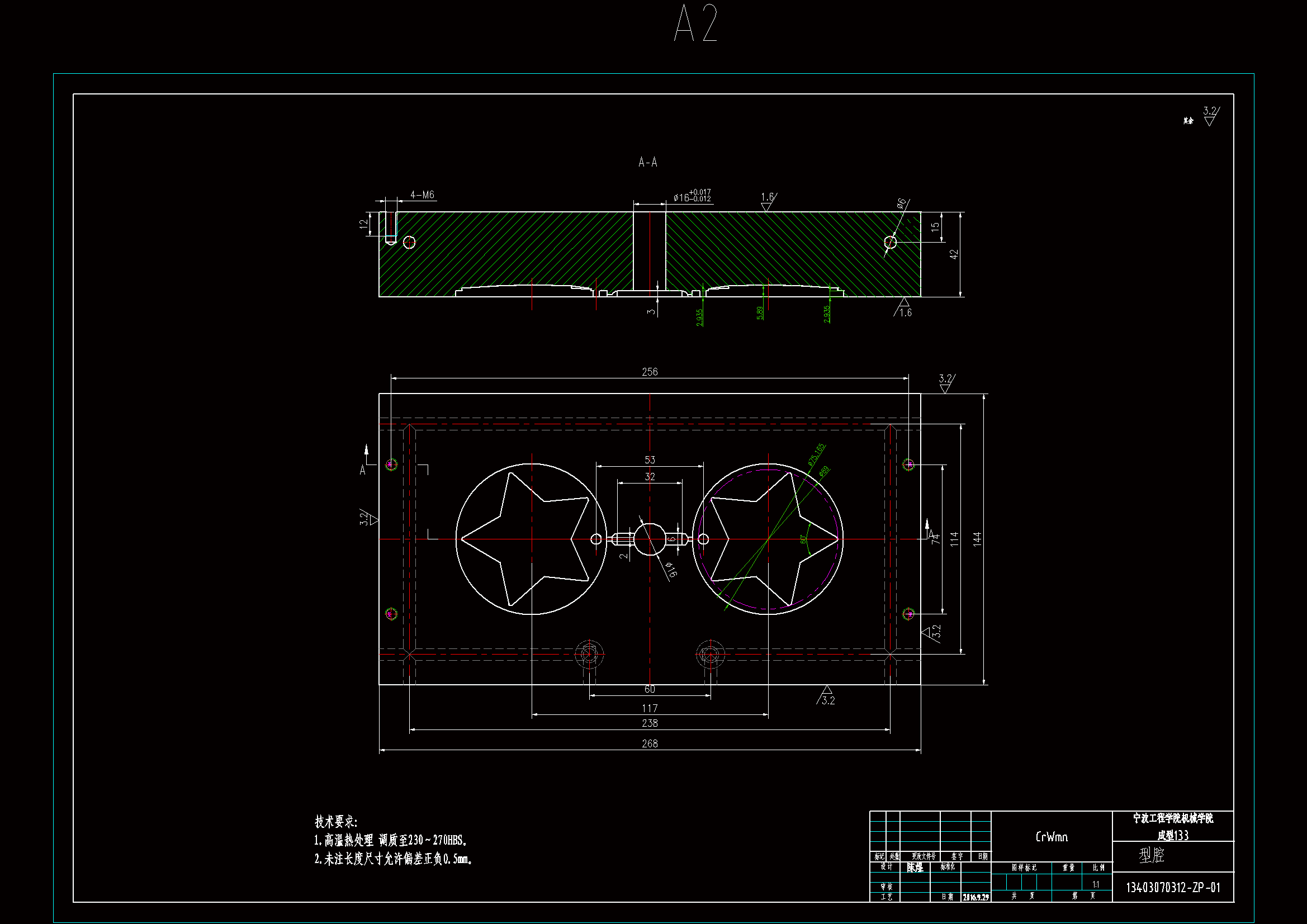Click the 53 dimension above the sprue
1307x924 pixels.
click(x=650, y=459)
